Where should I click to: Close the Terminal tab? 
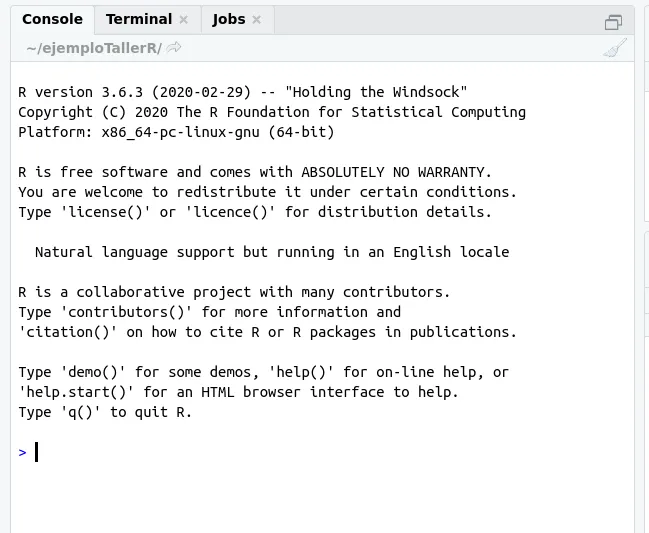click(184, 19)
